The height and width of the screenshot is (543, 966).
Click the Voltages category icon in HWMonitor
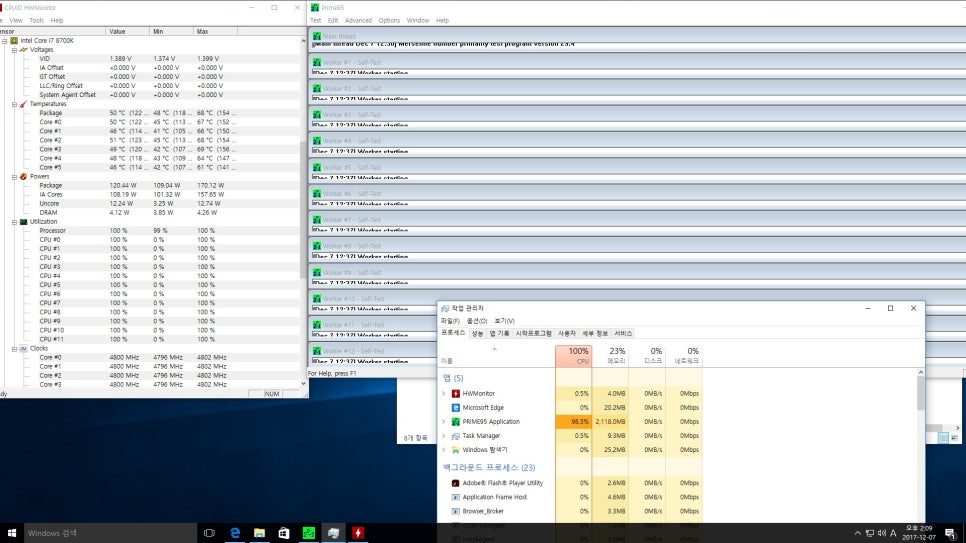click(23, 49)
